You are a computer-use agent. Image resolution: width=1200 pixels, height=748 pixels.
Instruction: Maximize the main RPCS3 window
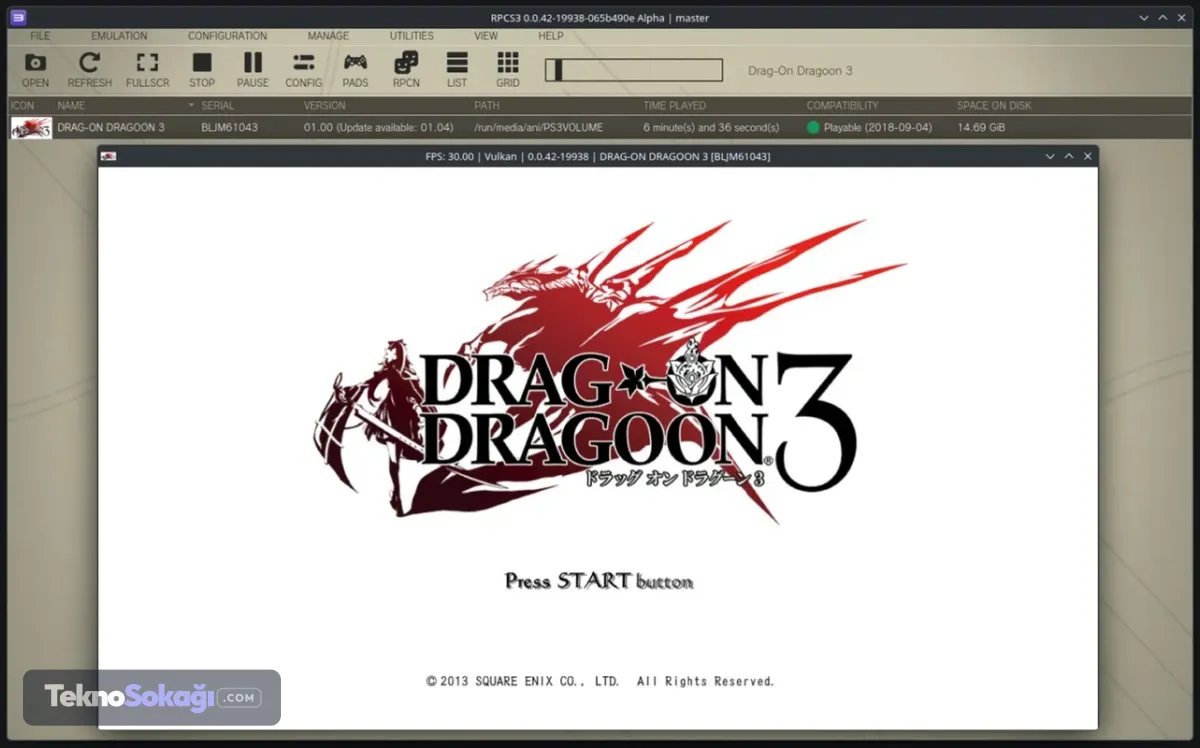point(1163,17)
